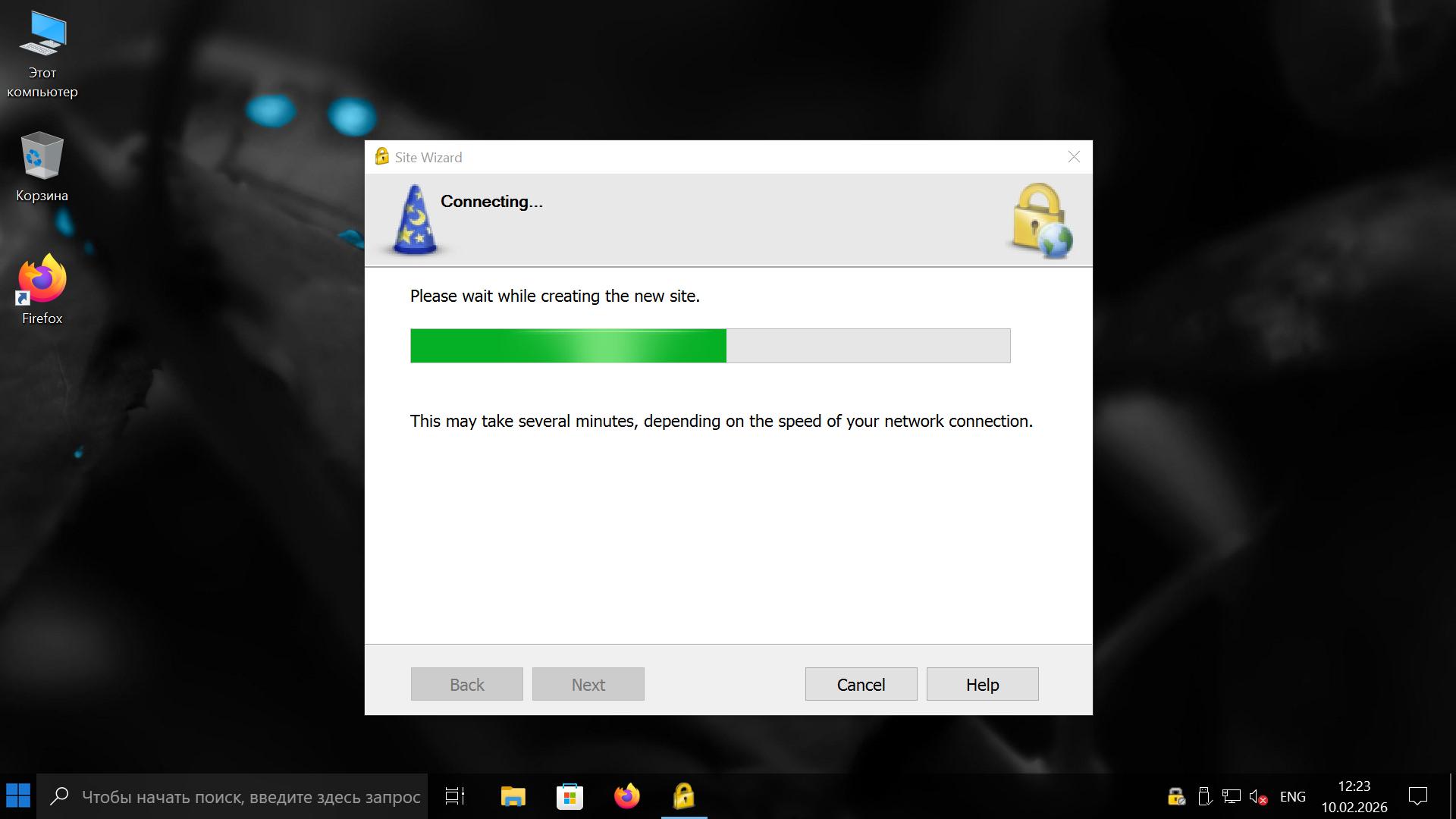Close the Site Wizard dialog
The height and width of the screenshot is (819, 1456).
pos(1074,157)
